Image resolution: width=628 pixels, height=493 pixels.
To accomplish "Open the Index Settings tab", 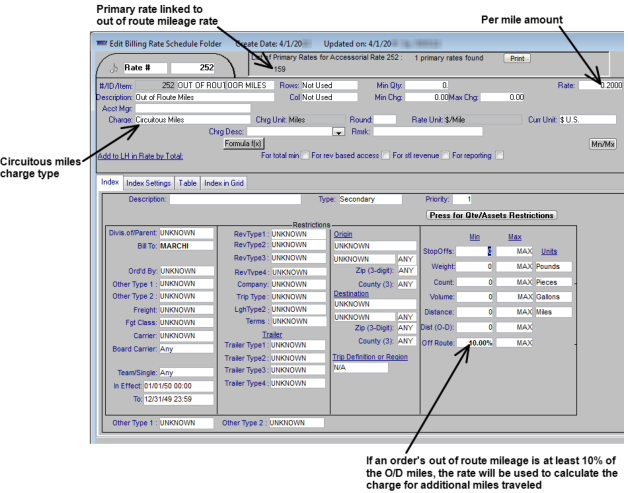I will point(149,183).
